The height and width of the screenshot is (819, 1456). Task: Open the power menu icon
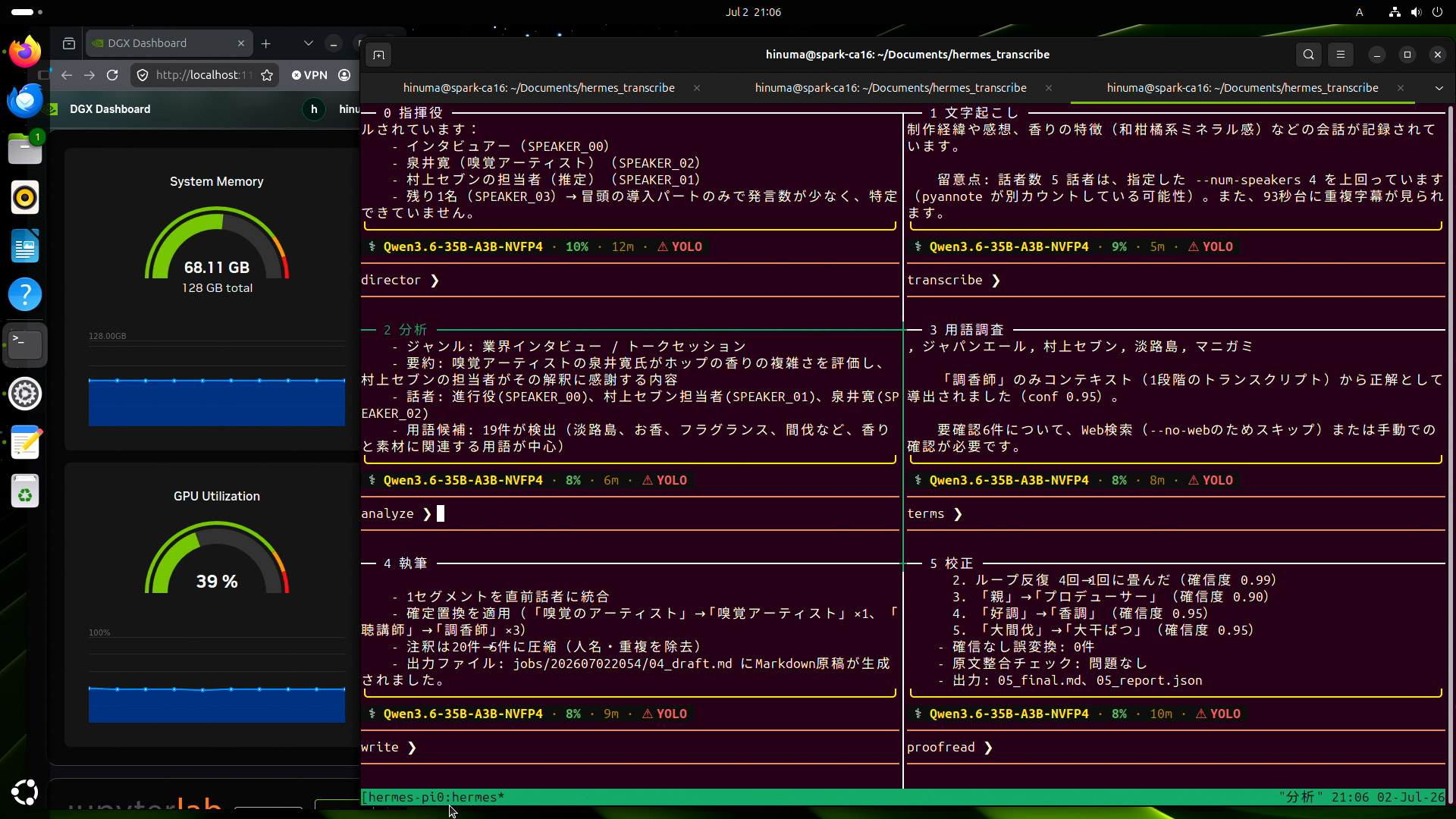[1437, 12]
